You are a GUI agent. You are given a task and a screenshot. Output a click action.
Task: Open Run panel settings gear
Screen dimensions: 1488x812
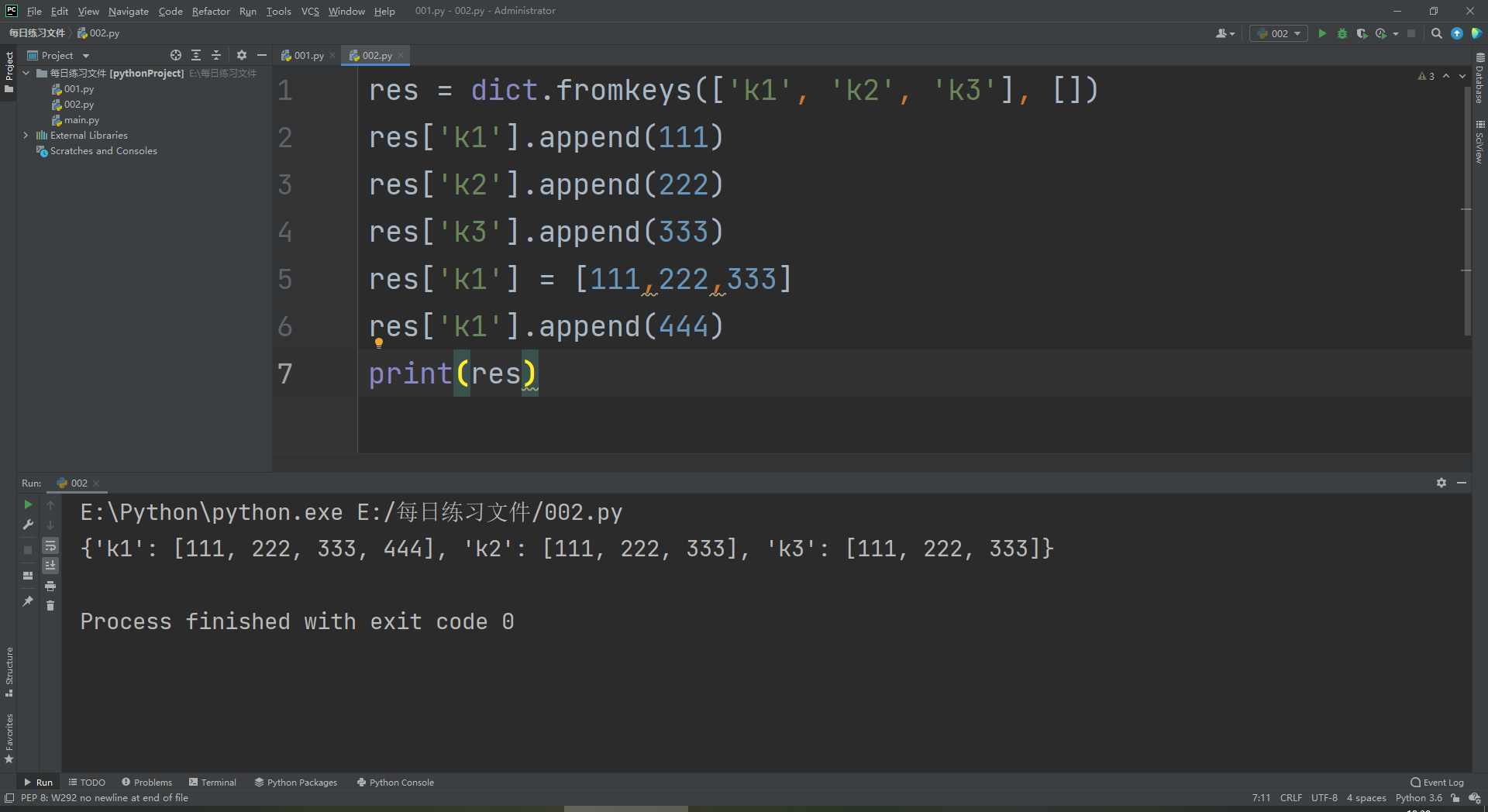coord(1441,483)
